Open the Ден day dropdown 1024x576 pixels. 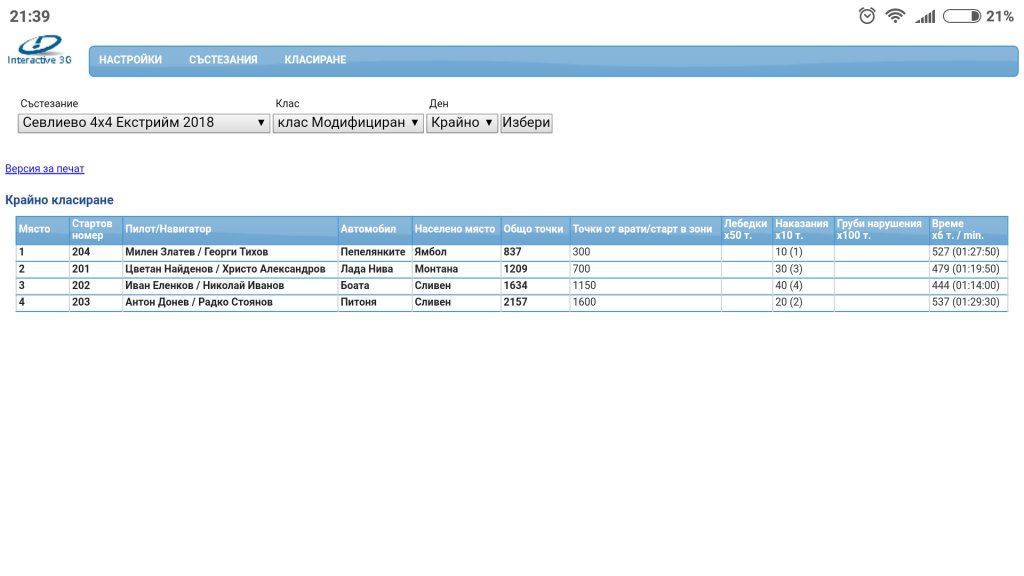462,123
